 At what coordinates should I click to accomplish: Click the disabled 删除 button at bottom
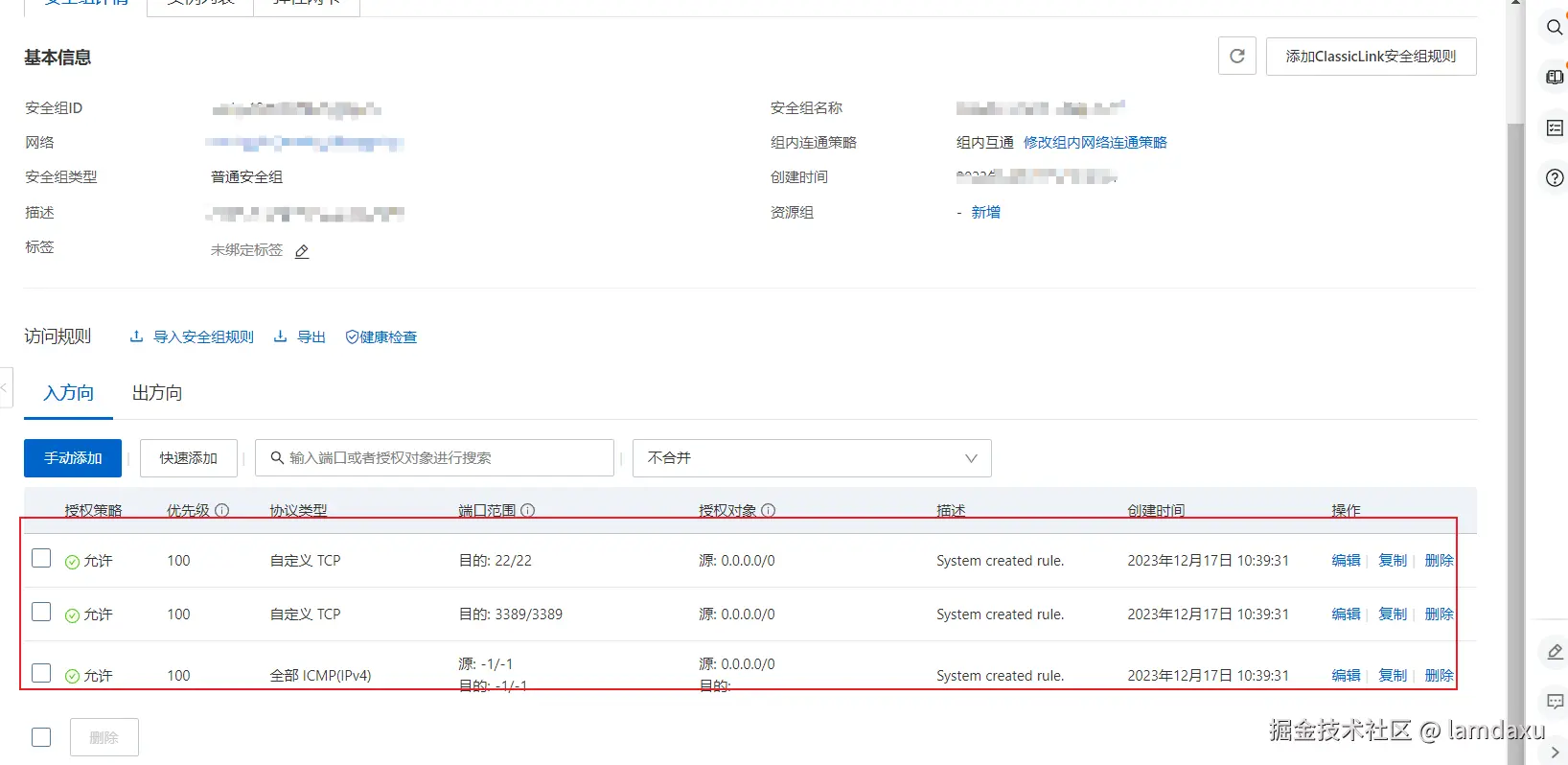point(104,737)
